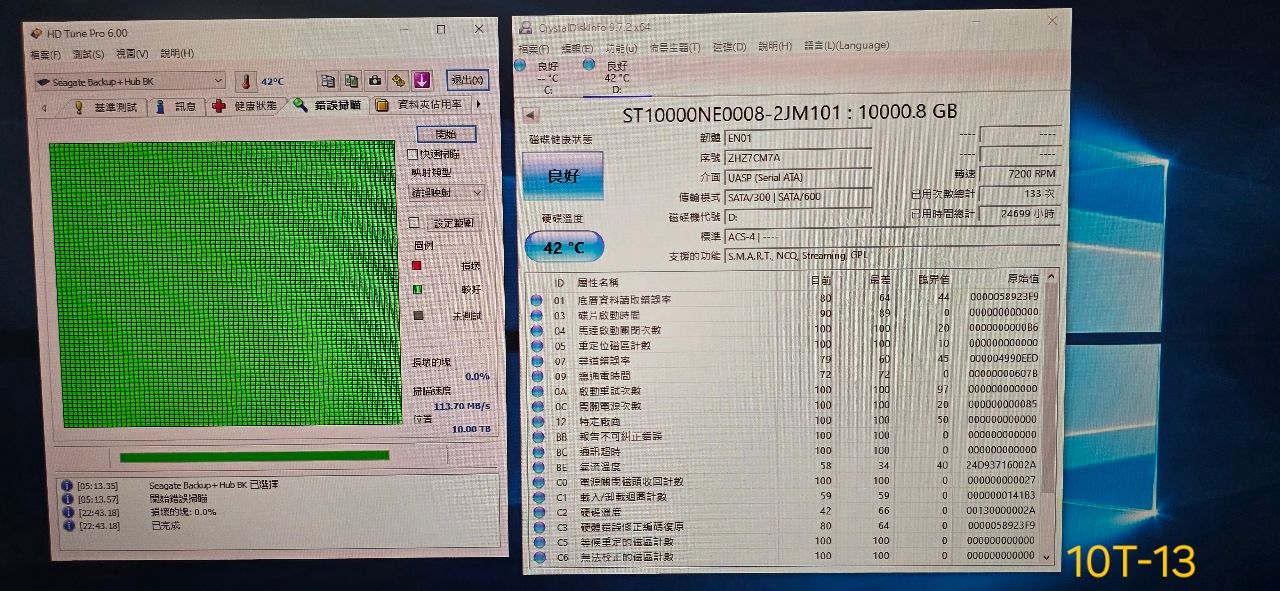Click the purple down-arrow icon in HD Tune
The height and width of the screenshot is (591, 1280).
[421, 81]
